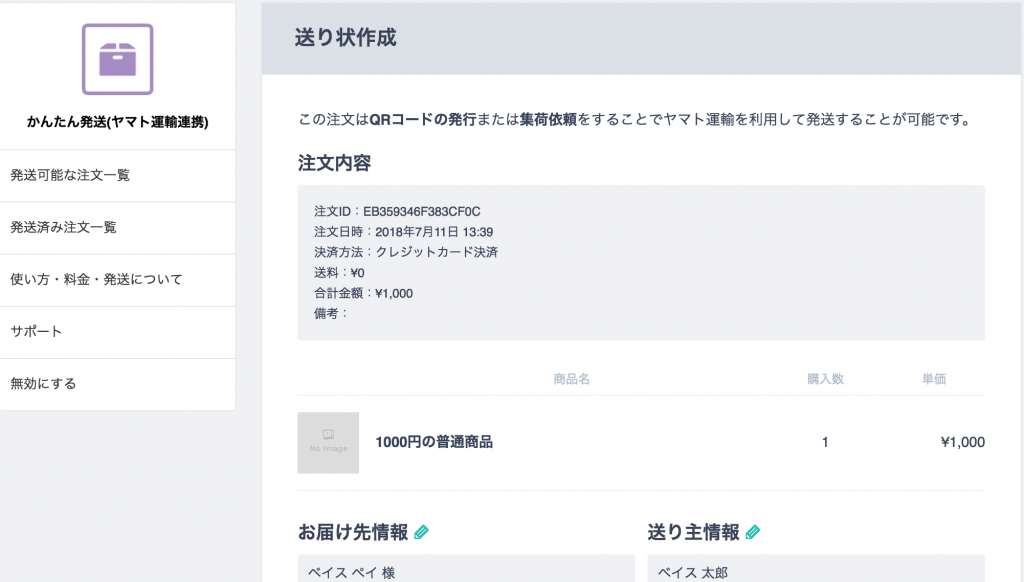Image resolution: width=1024 pixels, height=582 pixels.
Task: Open 発送済み注文一覧 in sidebar
Action: click(x=118, y=227)
